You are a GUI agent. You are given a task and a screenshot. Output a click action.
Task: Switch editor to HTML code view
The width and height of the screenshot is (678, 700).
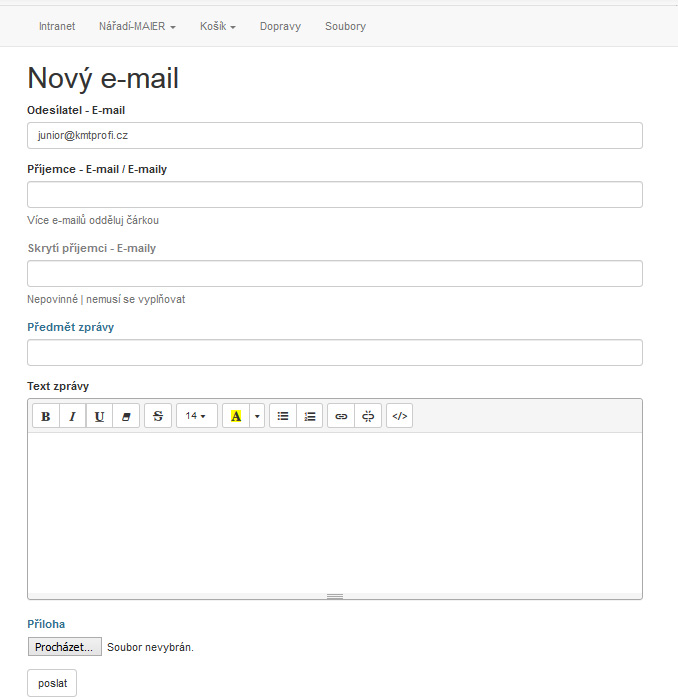pyautogui.click(x=399, y=416)
